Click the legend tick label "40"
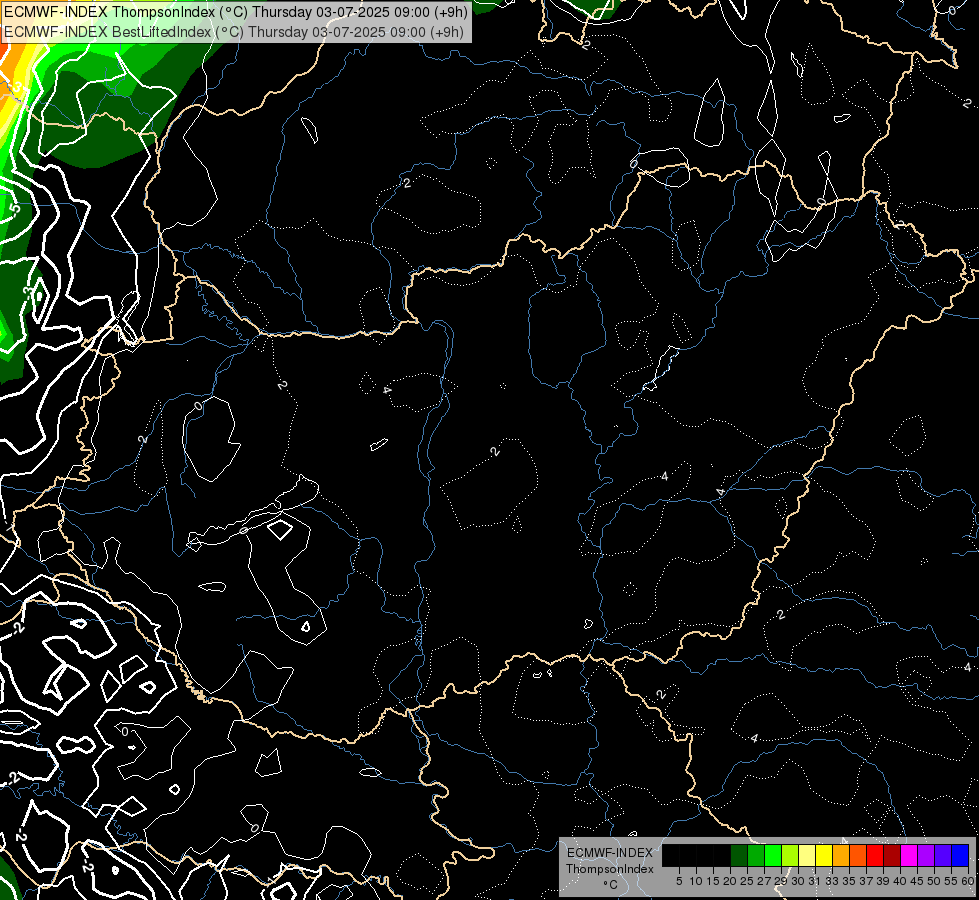Image resolution: width=979 pixels, height=900 pixels. pyautogui.click(x=900, y=881)
